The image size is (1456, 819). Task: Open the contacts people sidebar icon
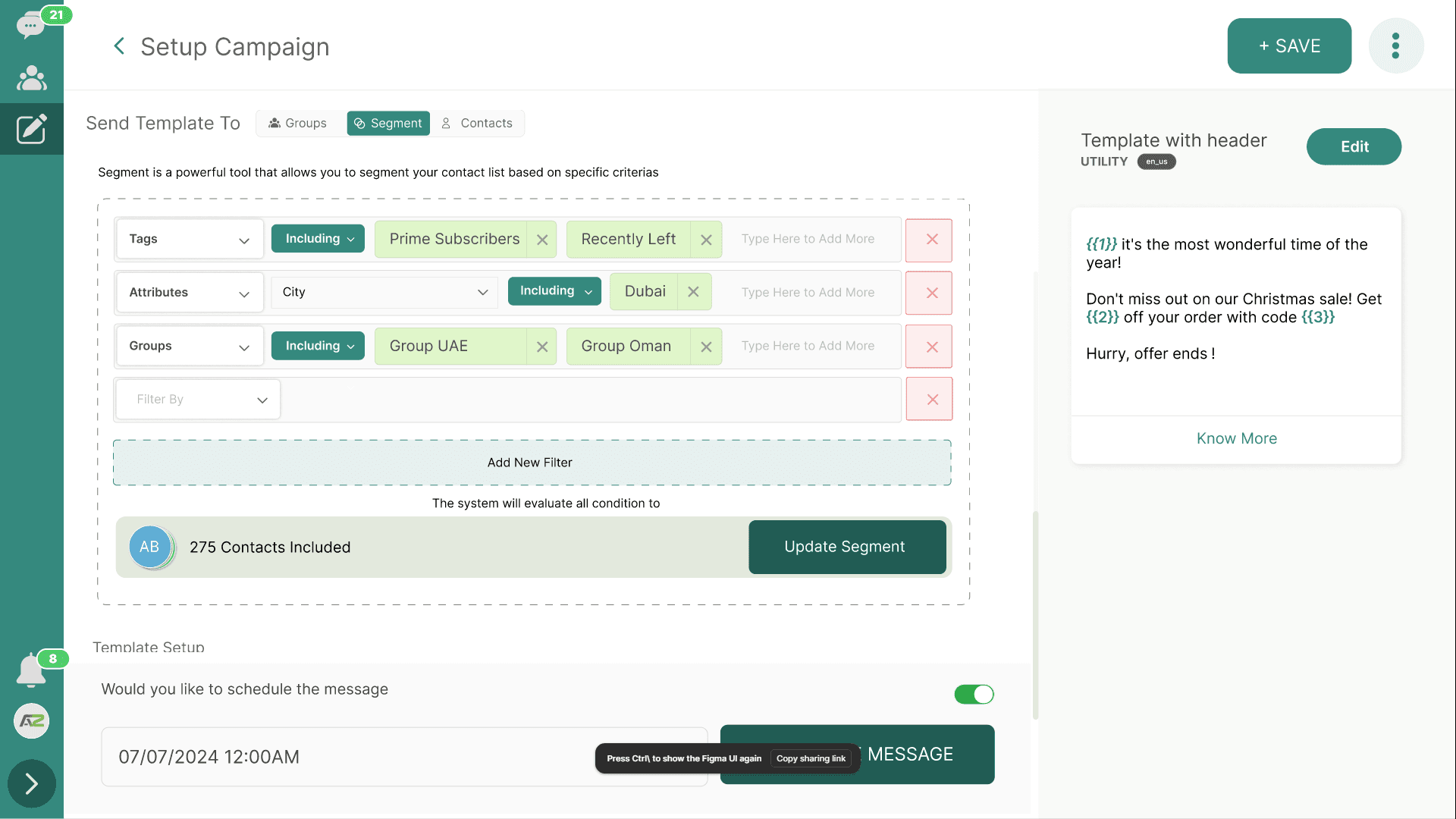[x=31, y=78]
